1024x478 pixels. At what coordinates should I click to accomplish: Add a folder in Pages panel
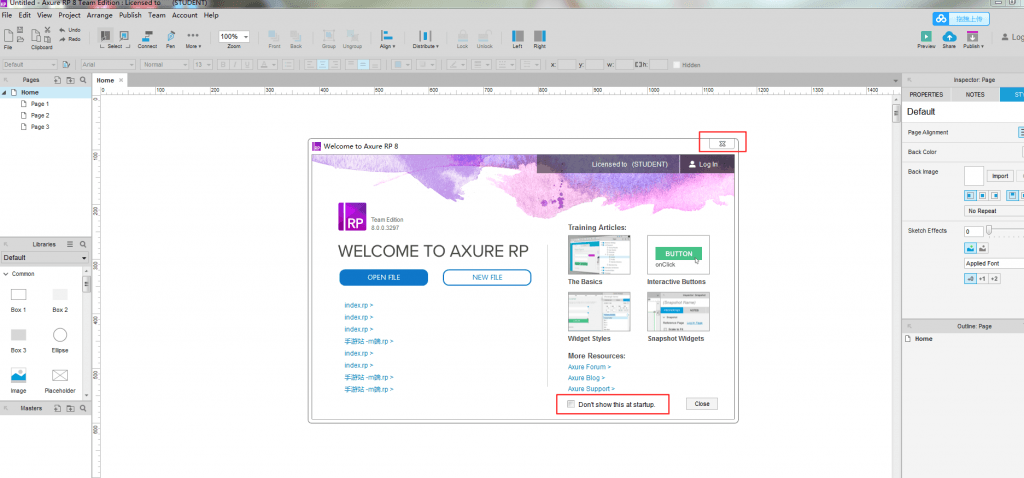70,80
